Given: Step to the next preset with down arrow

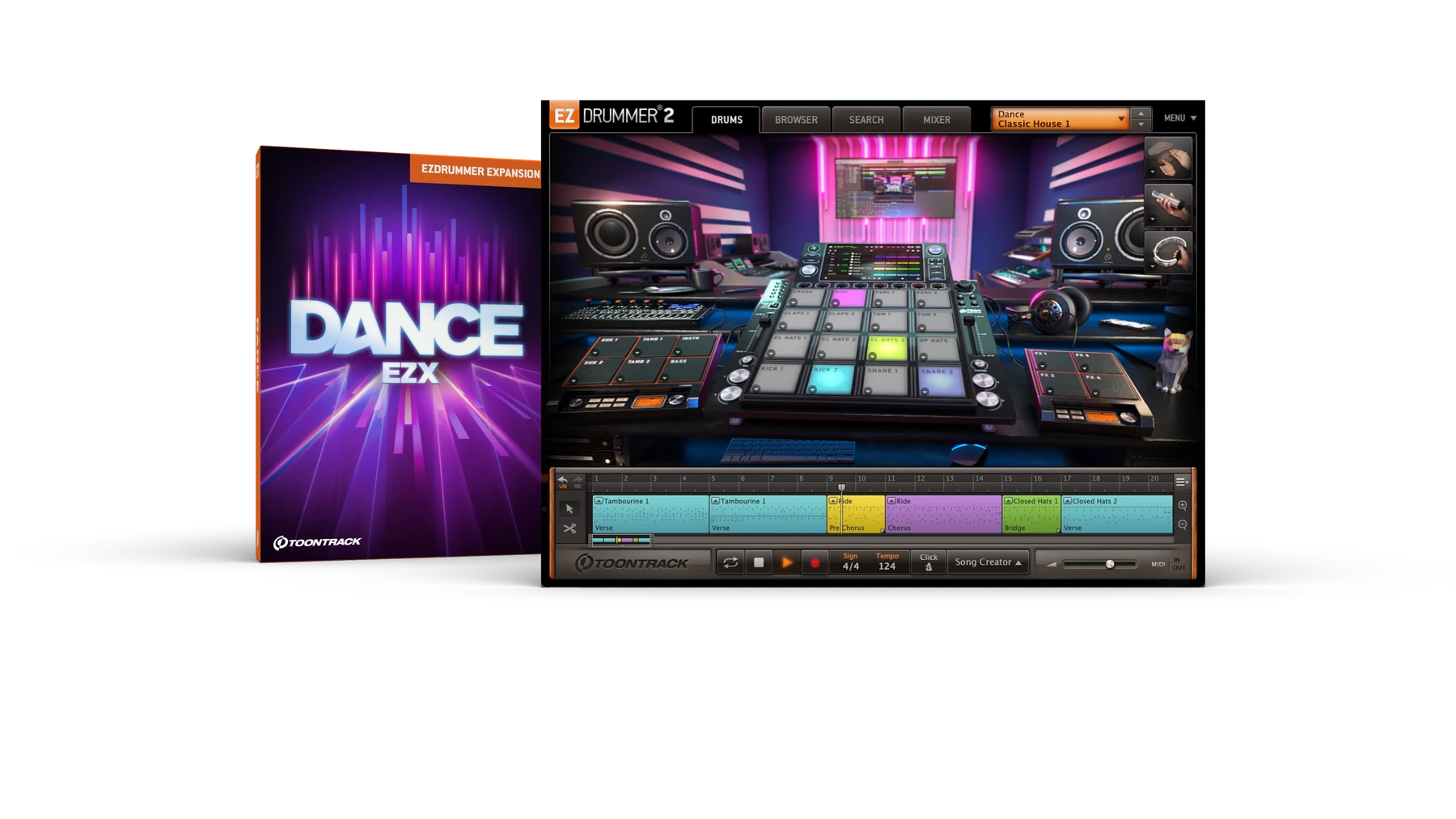Looking at the screenshot, I should pyautogui.click(x=1141, y=125).
